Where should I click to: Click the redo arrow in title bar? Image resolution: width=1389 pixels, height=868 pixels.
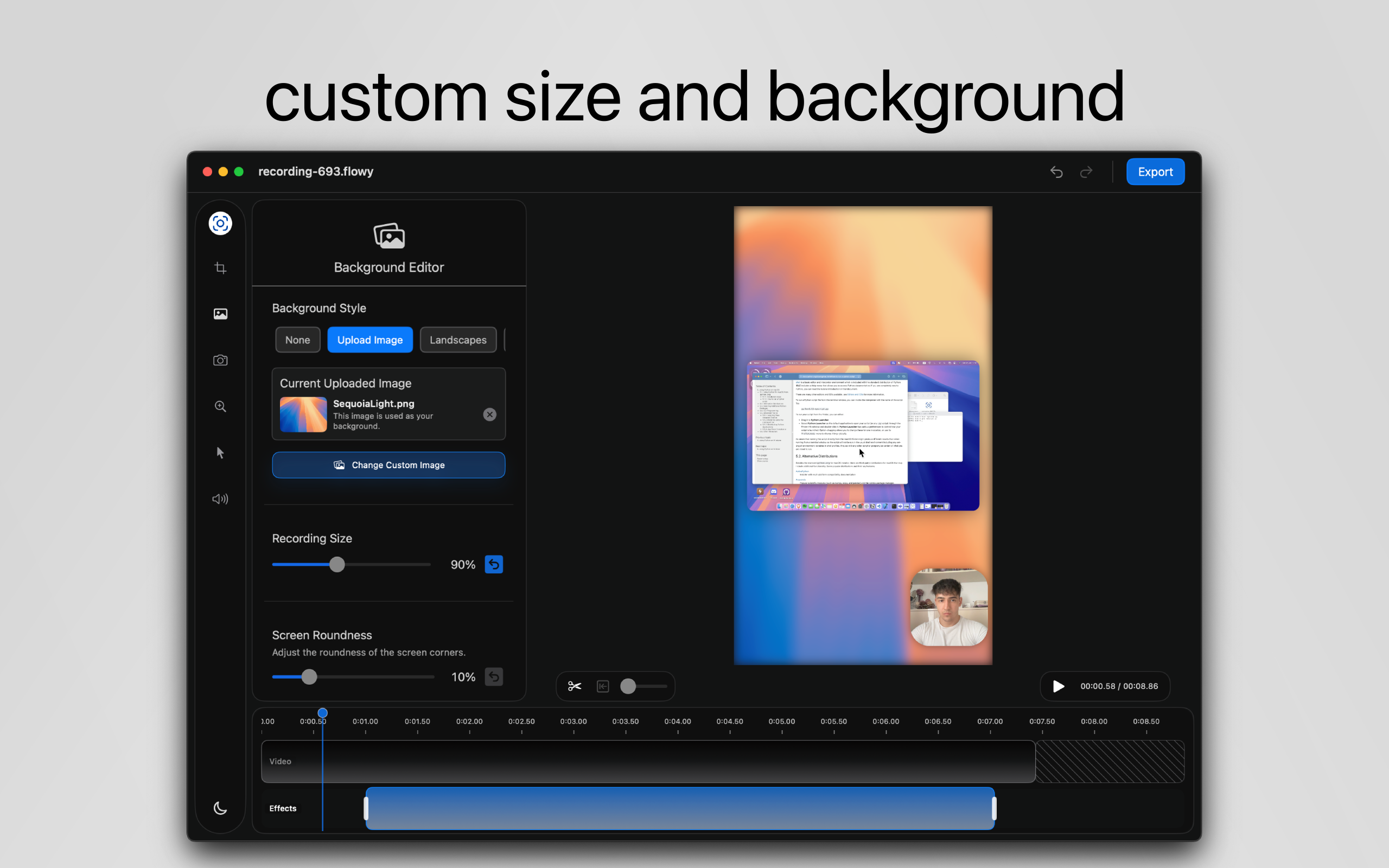click(x=1086, y=171)
